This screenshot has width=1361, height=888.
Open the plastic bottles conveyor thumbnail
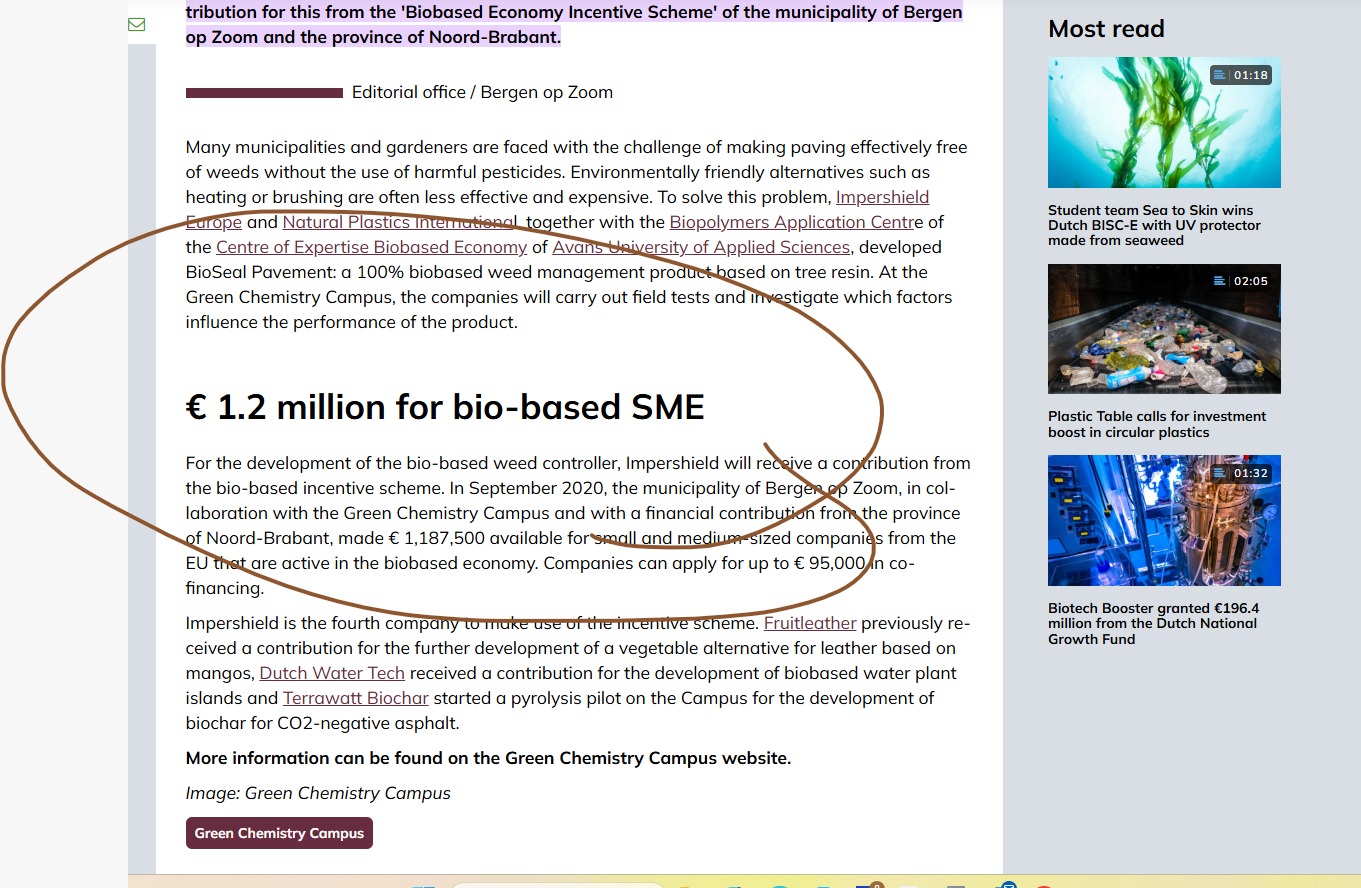(x=1164, y=329)
